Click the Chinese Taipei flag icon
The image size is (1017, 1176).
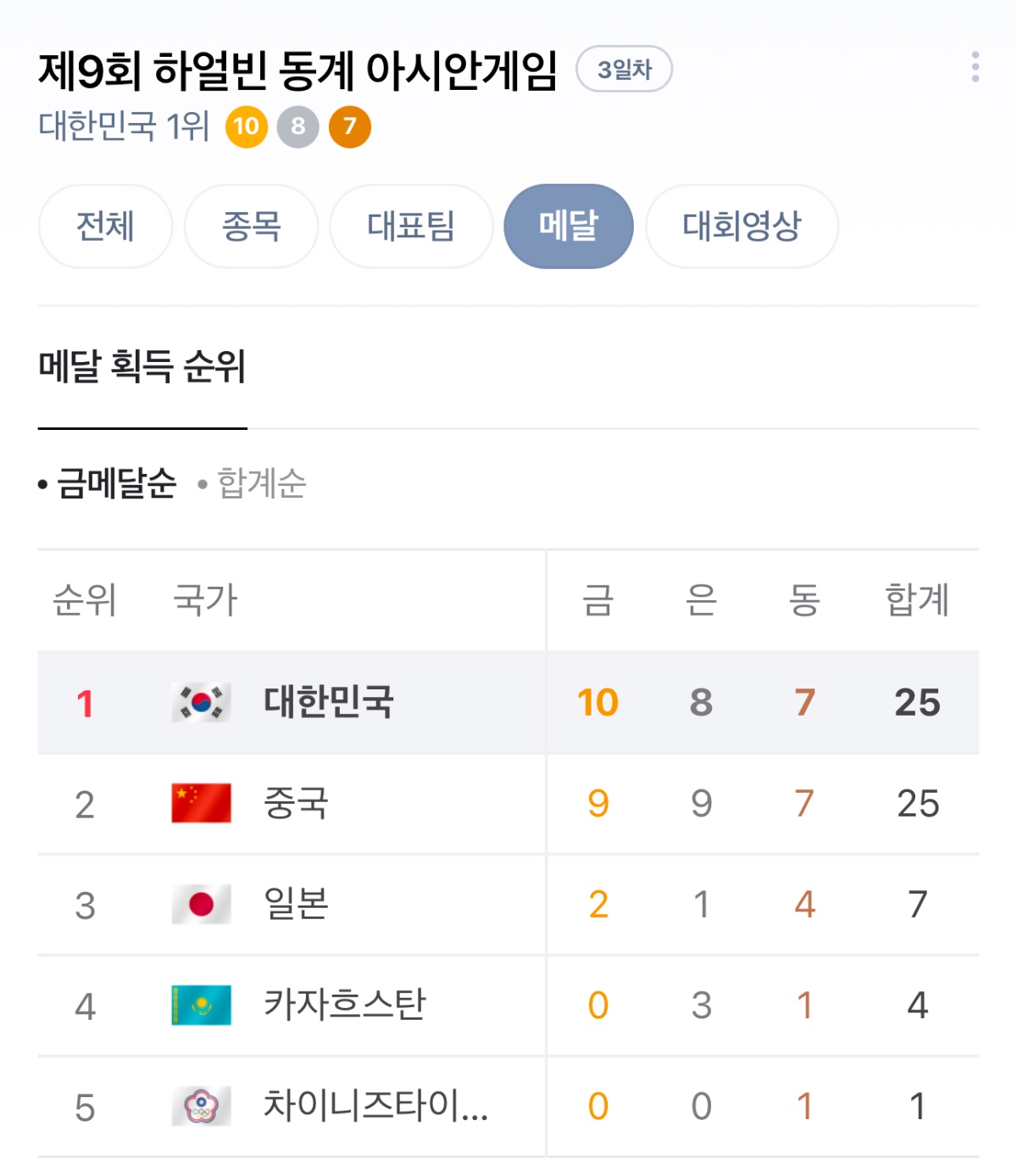coord(201,1106)
